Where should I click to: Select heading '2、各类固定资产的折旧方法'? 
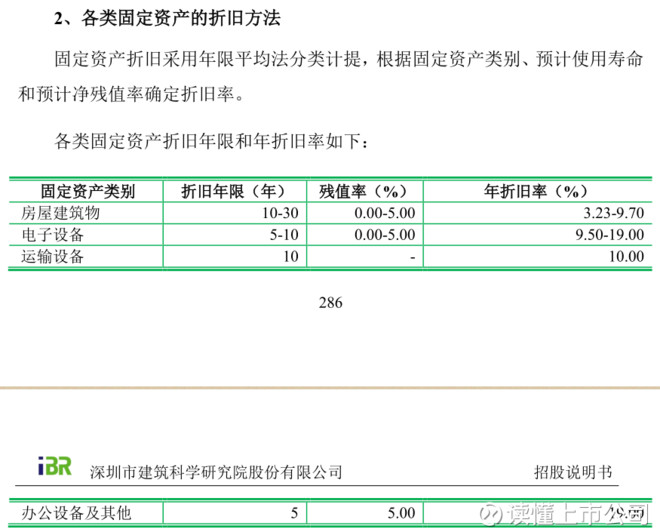pos(168,18)
